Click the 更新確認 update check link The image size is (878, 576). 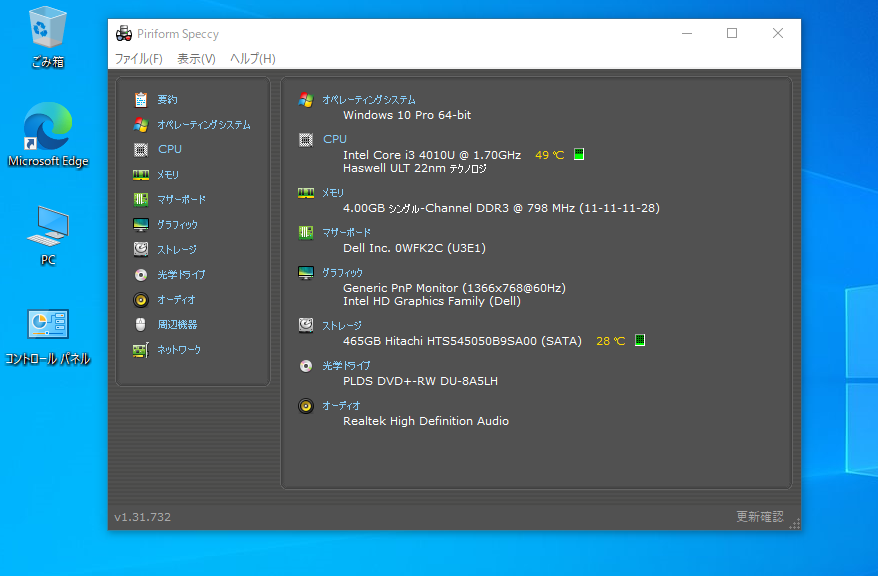(x=759, y=517)
